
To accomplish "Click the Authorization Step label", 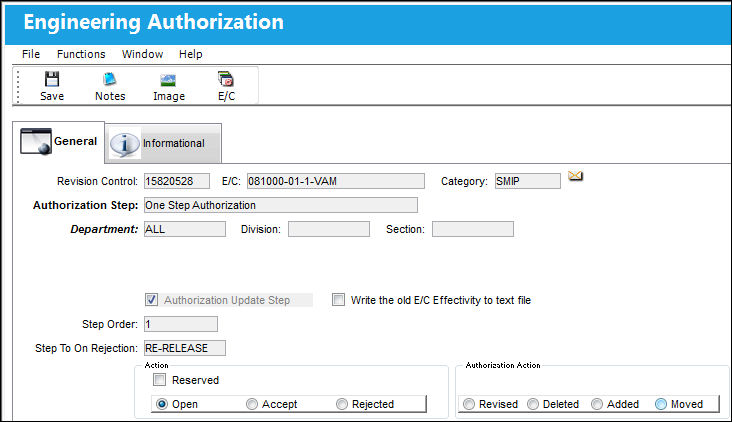I will (x=85, y=205).
